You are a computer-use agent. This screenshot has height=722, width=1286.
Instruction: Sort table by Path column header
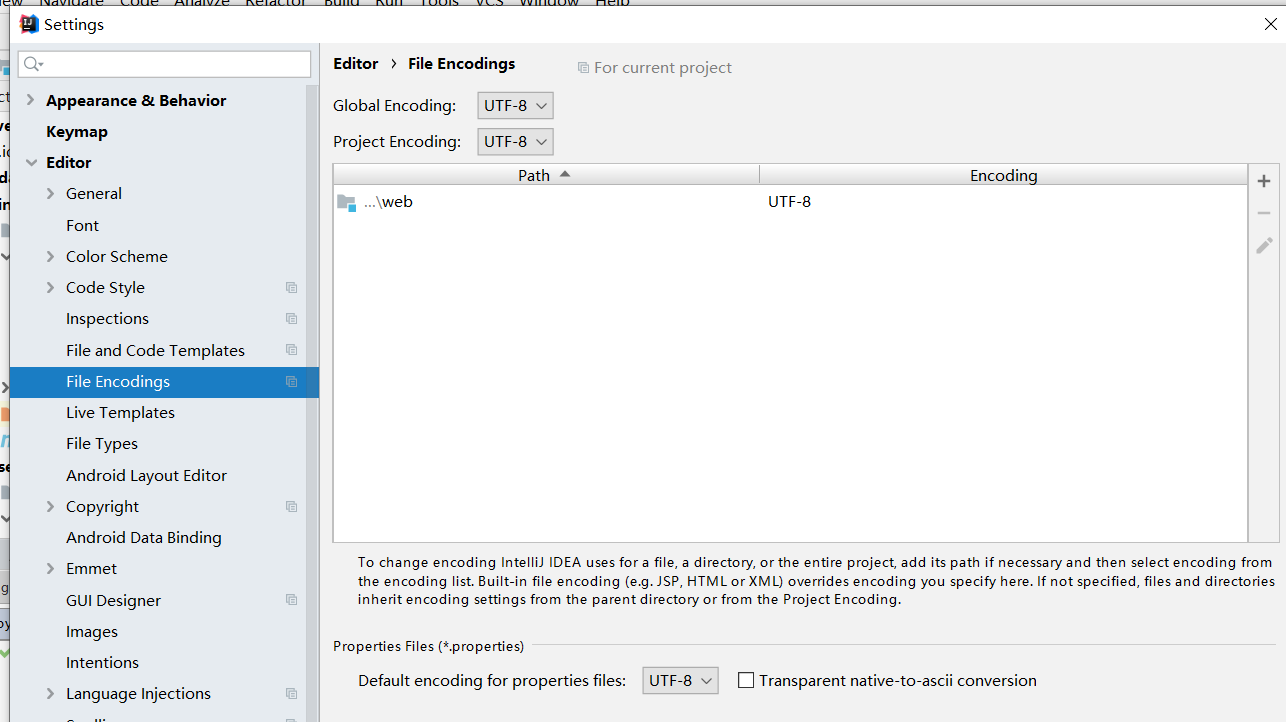[x=546, y=175]
